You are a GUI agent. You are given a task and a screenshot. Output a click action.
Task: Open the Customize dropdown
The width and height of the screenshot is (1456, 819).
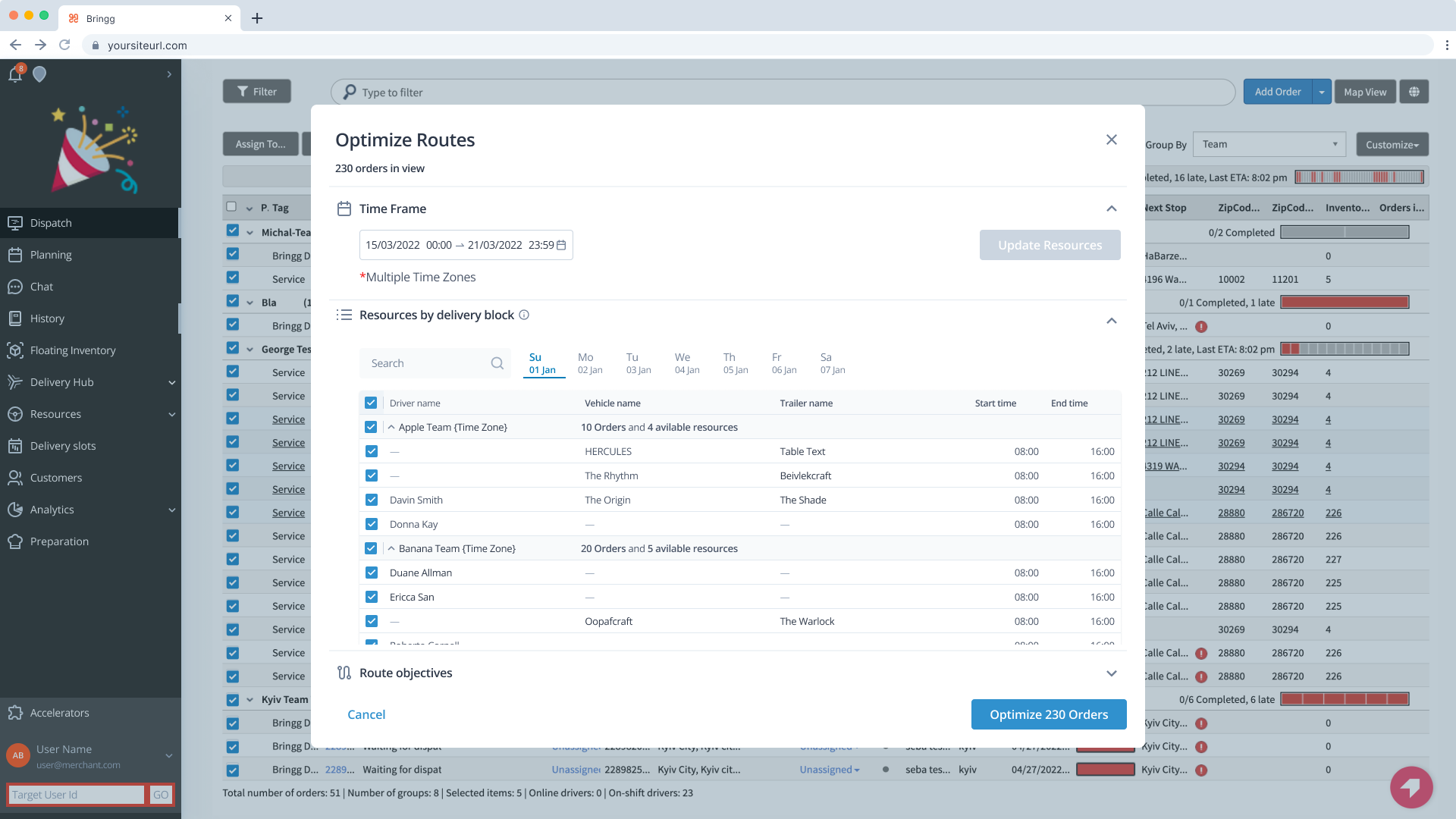1392,144
